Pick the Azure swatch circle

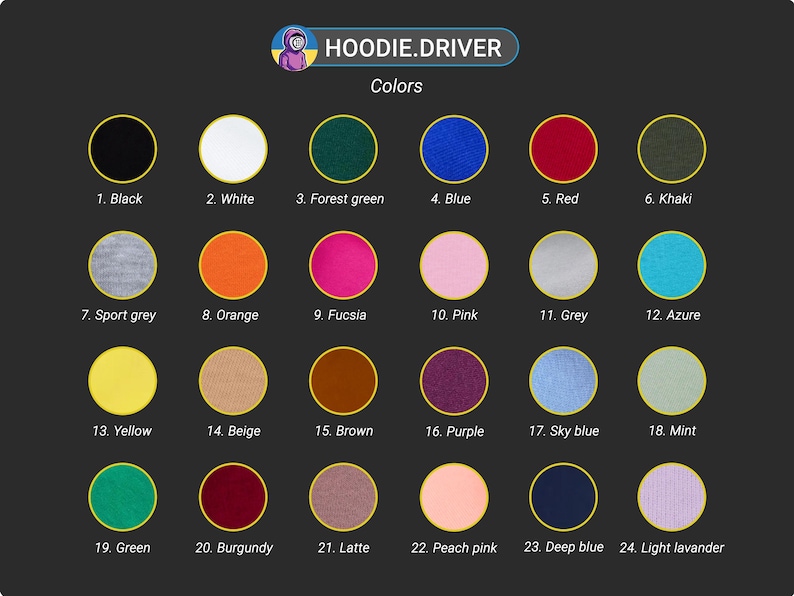(672, 265)
